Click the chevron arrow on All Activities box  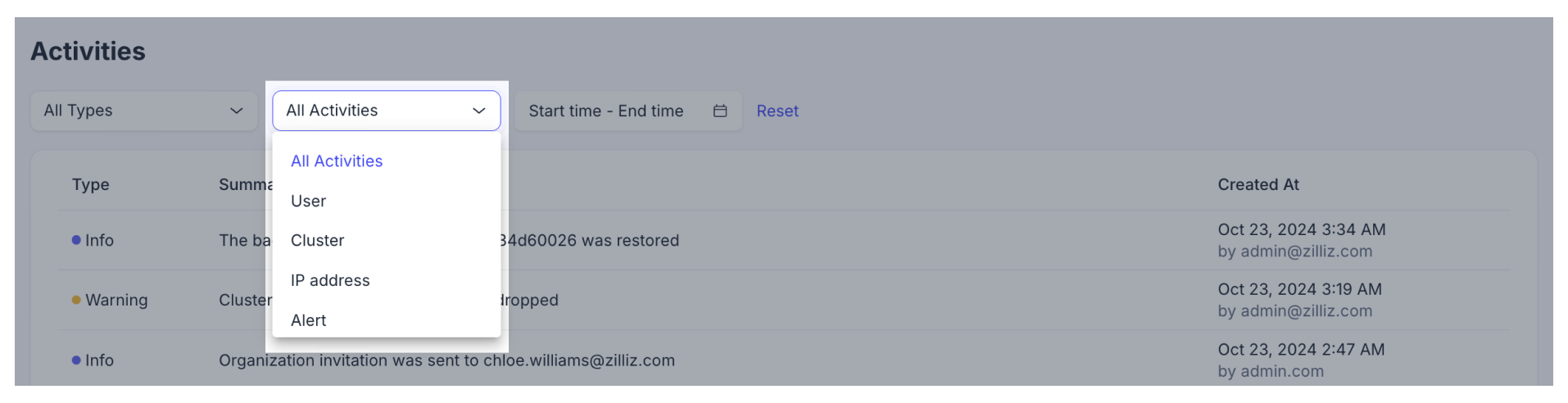tap(479, 111)
